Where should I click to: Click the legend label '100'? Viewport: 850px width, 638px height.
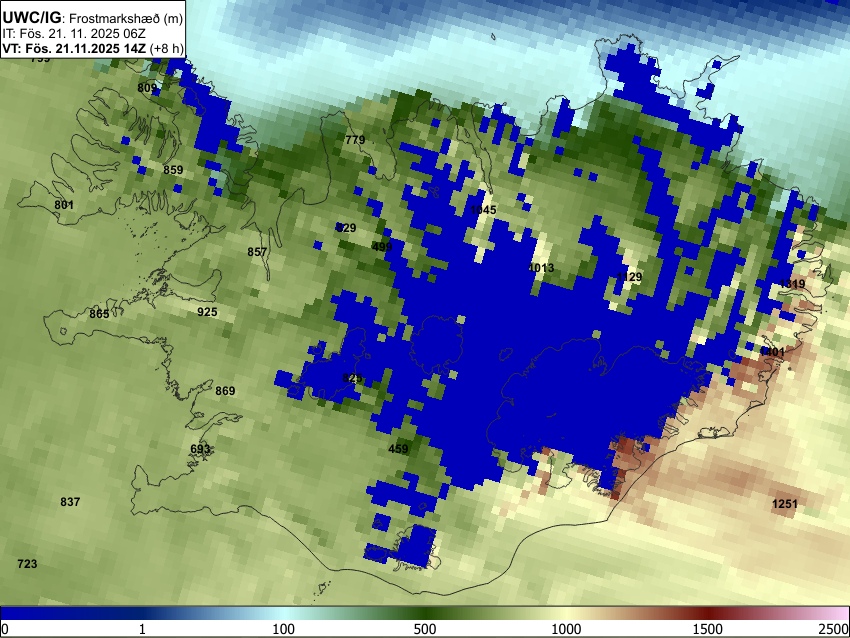pyautogui.click(x=284, y=629)
